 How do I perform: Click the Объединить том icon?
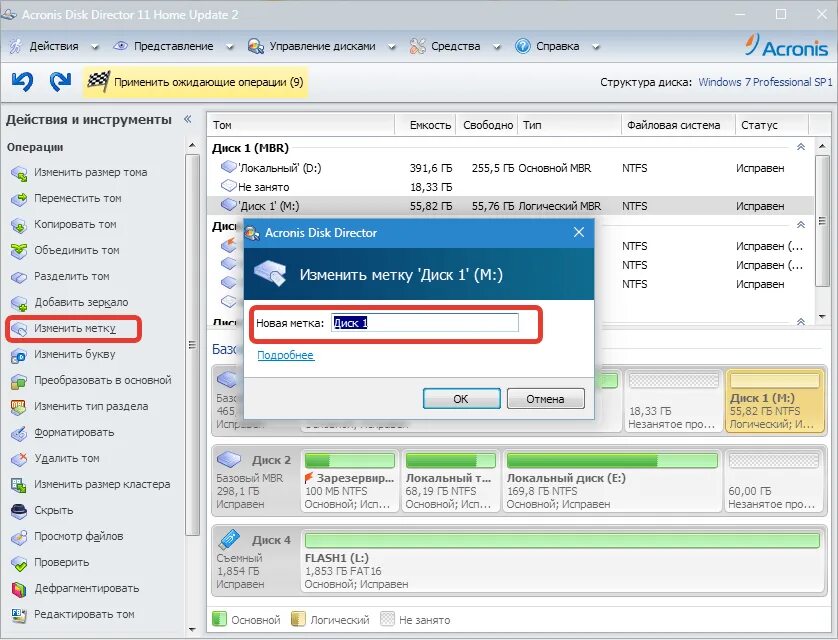tap(19, 251)
